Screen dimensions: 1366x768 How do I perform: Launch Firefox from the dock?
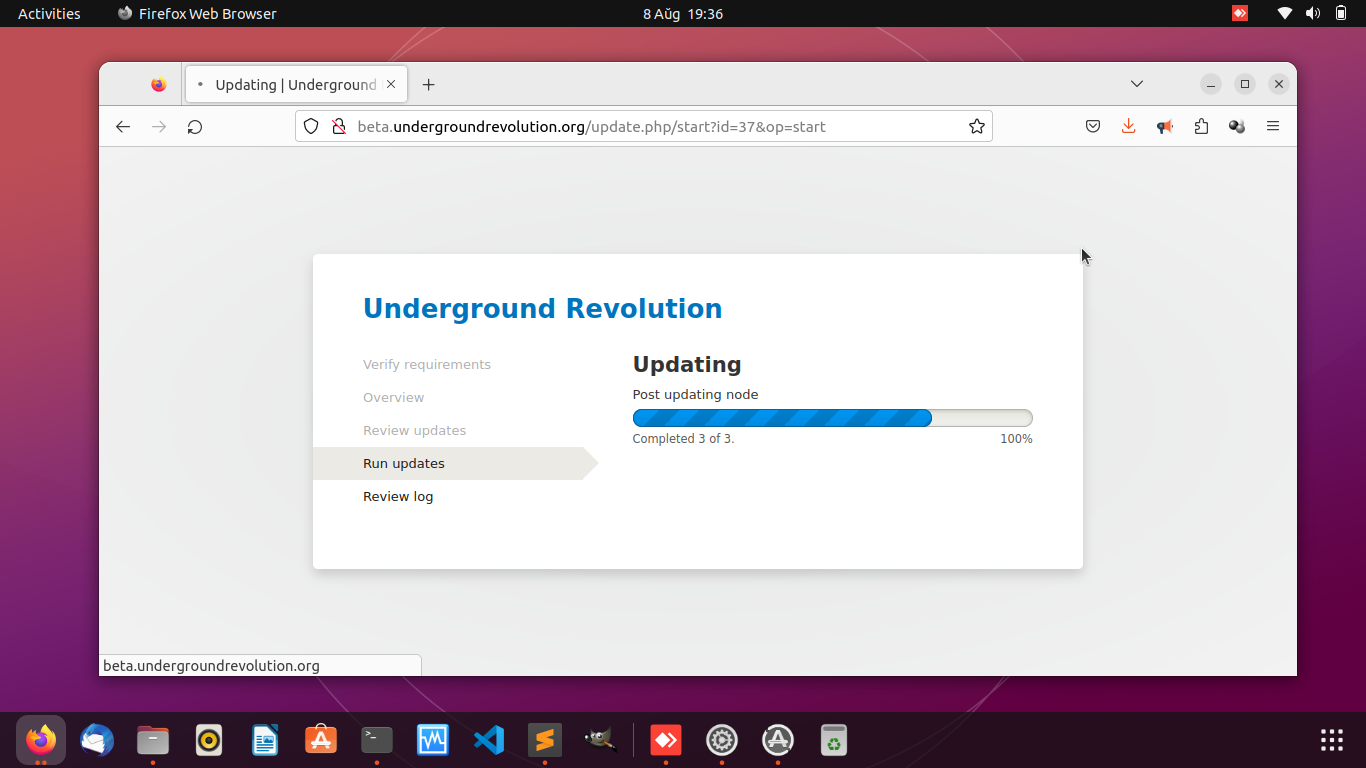41,740
